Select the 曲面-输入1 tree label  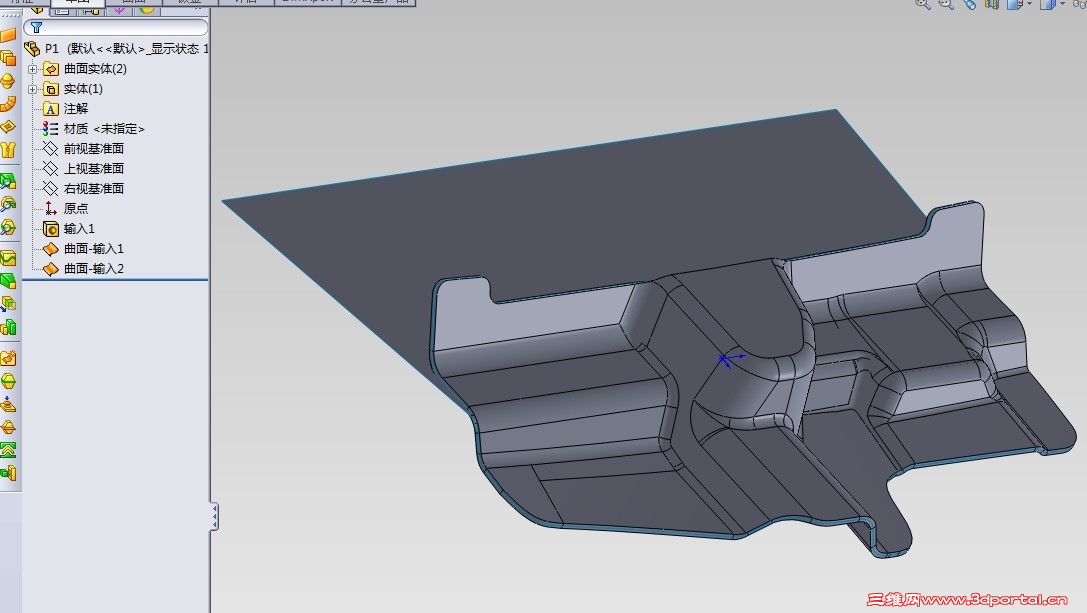(x=94, y=248)
